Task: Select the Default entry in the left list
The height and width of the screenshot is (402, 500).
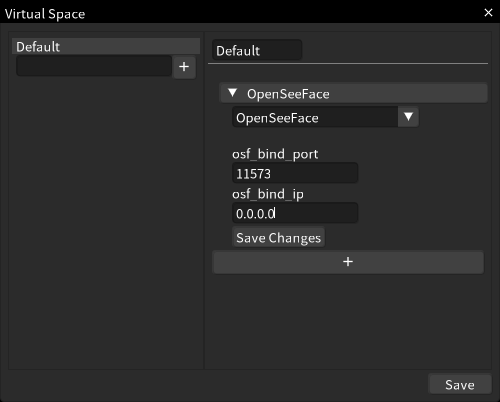Action: pos(106,46)
